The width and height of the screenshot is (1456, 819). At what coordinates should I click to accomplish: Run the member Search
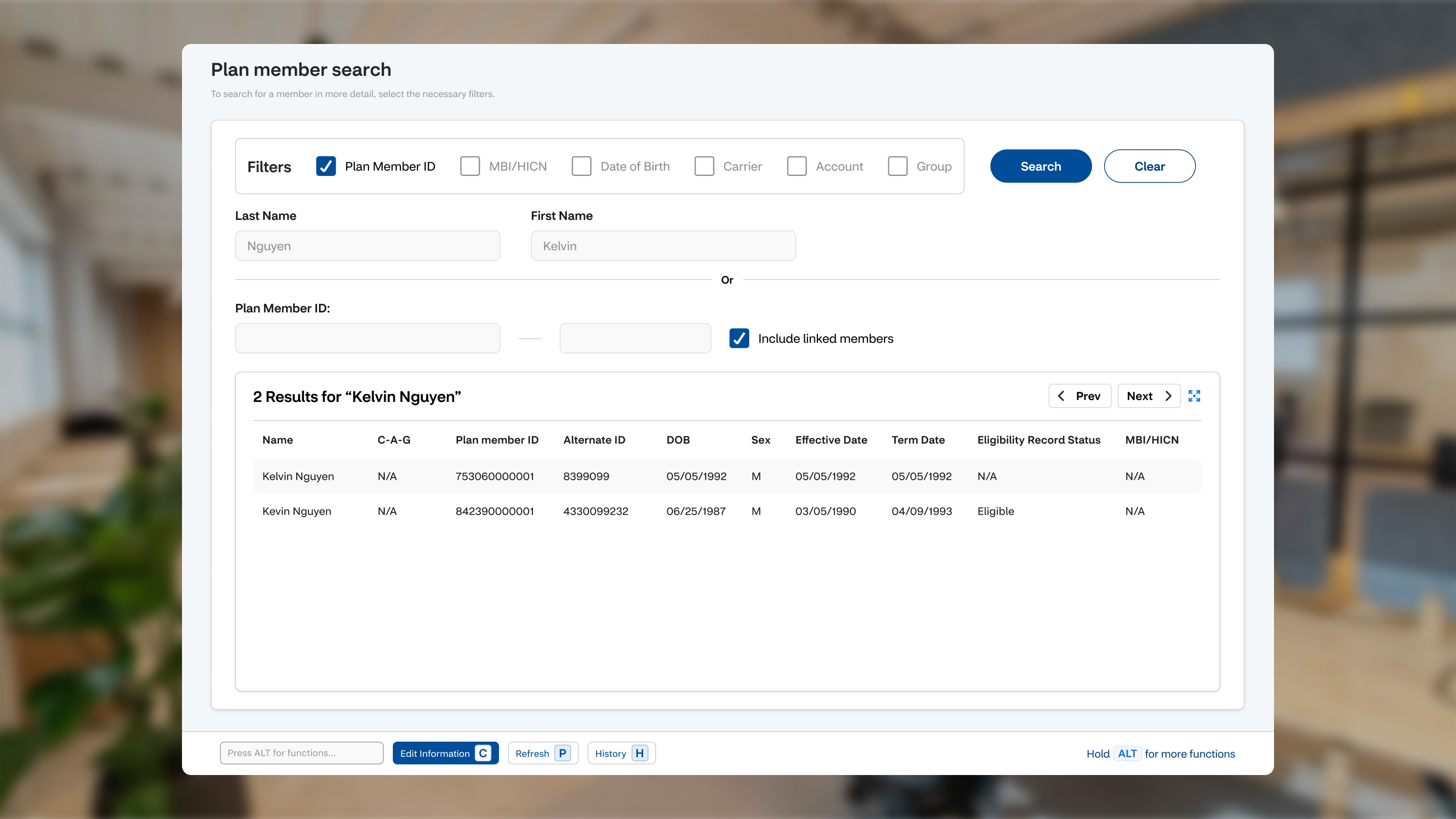[x=1040, y=166]
